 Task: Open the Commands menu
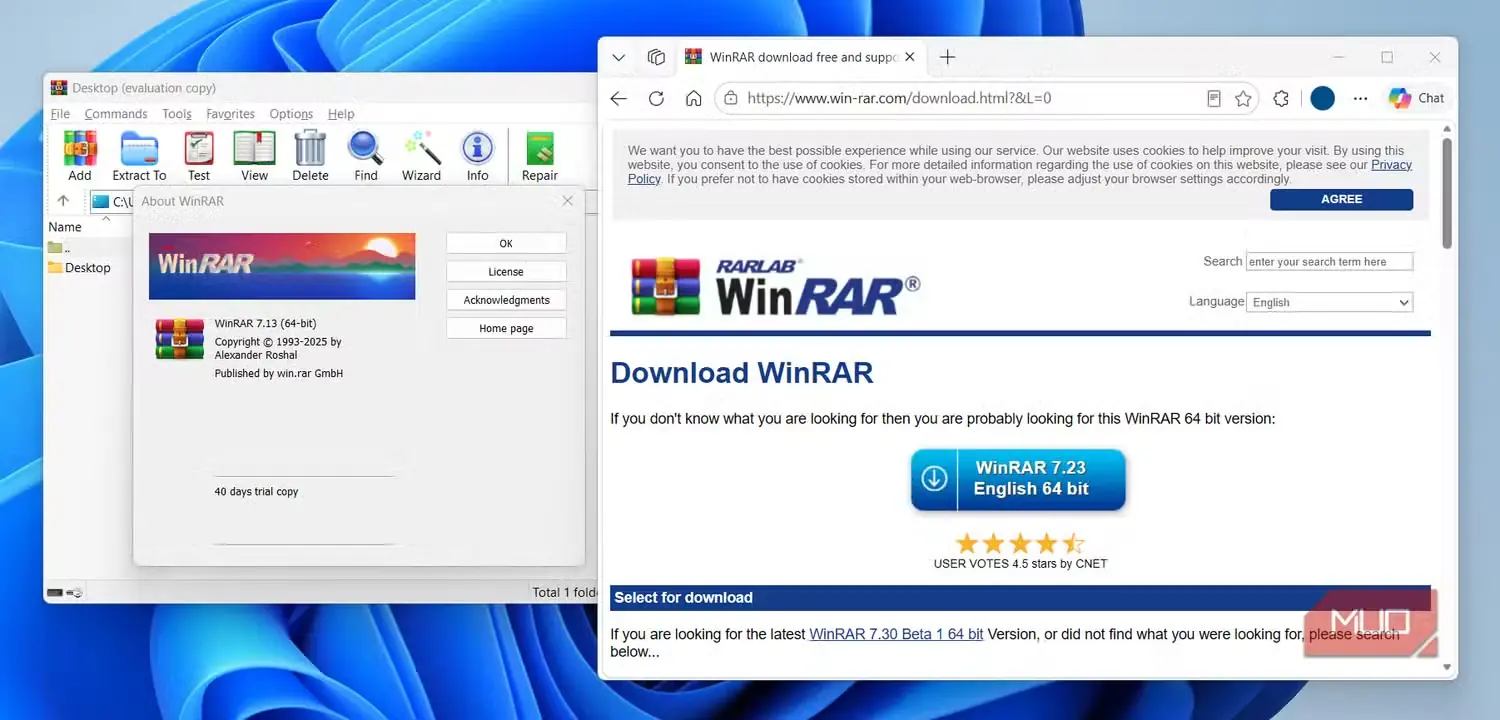pyautogui.click(x=116, y=114)
